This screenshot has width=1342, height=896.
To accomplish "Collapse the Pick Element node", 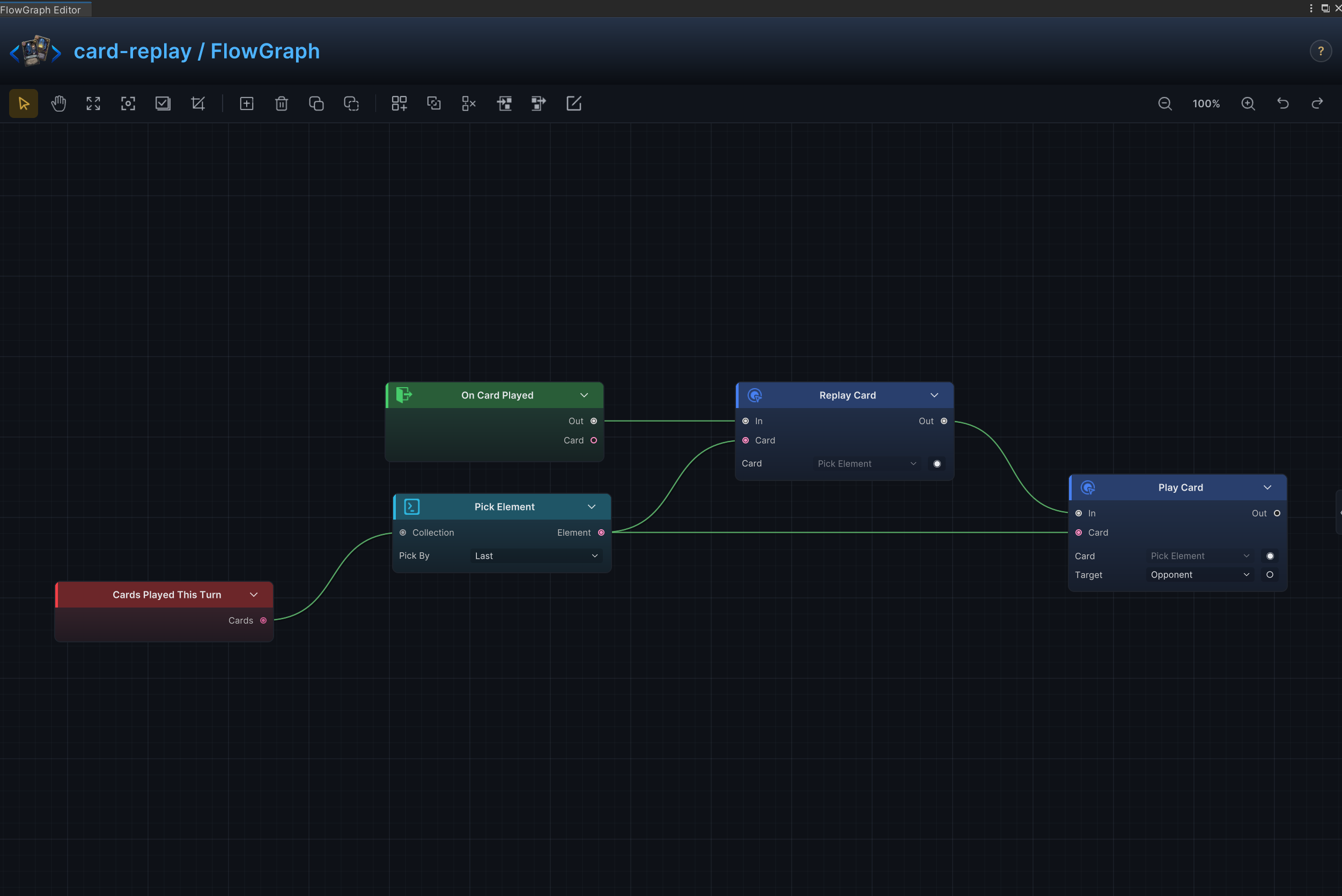I will [x=592, y=507].
